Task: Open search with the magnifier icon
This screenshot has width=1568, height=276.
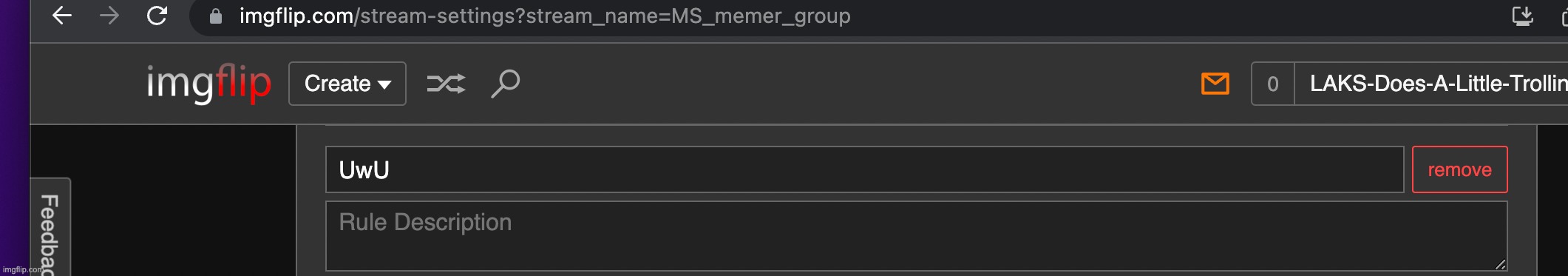Action: pyautogui.click(x=506, y=84)
